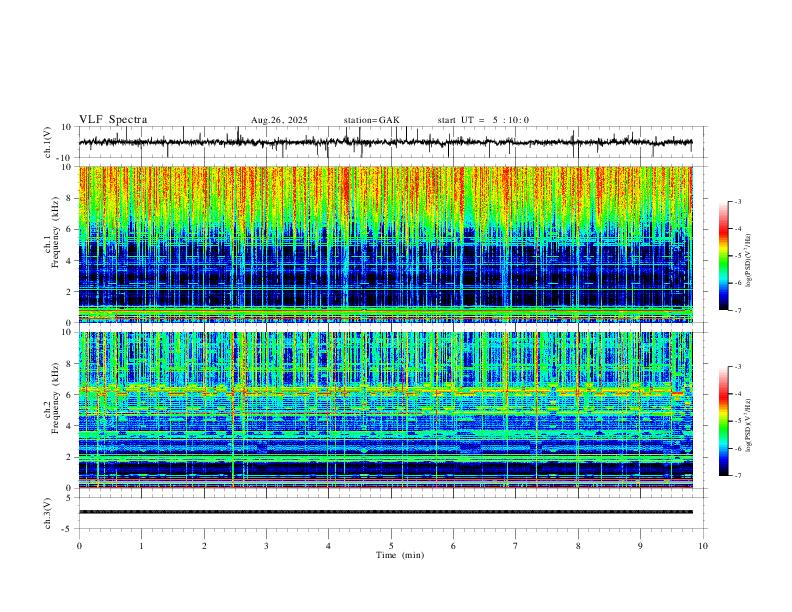Click the ch.2 colorbar log(PSD) label
The width and height of the screenshot is (792, 612).
coord(749,426)
